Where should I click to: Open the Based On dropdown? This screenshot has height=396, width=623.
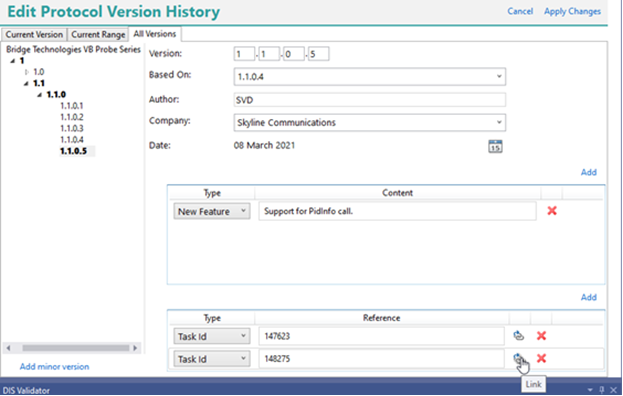[499, 76]
